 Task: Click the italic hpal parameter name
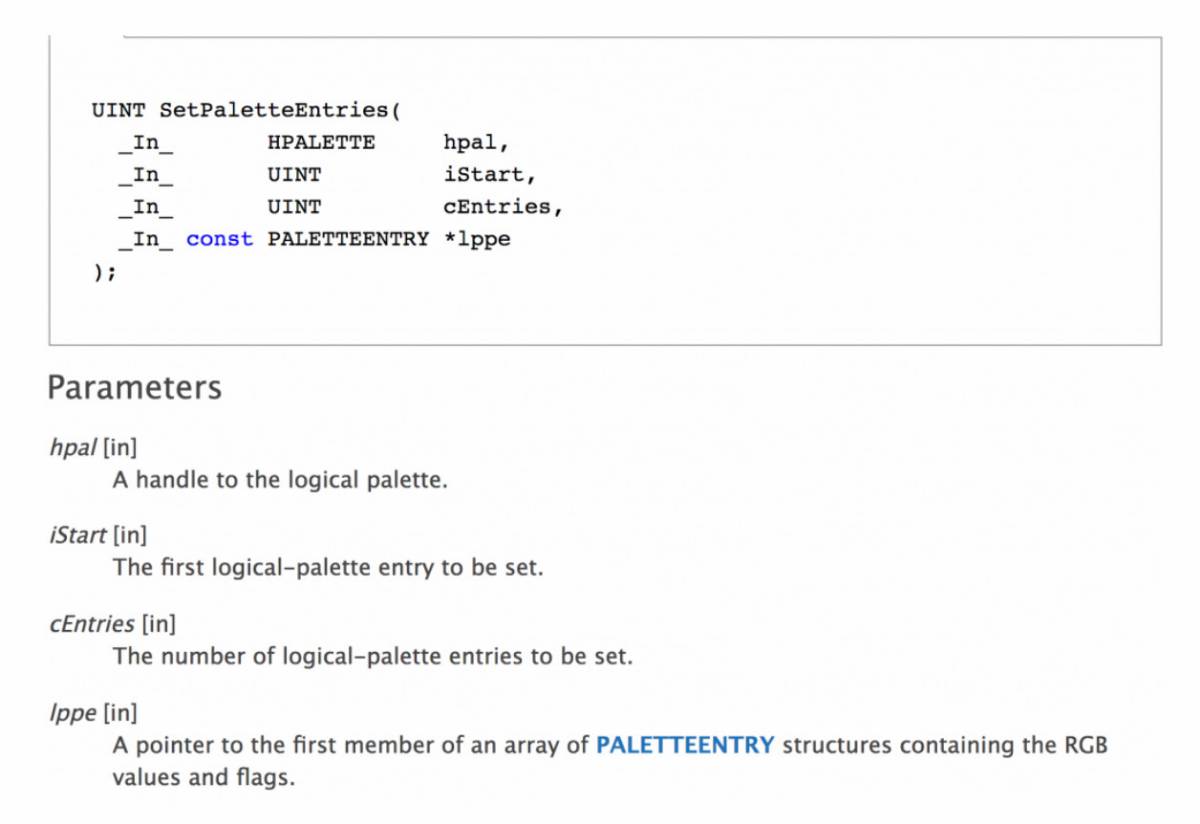[x=72, y=447]
